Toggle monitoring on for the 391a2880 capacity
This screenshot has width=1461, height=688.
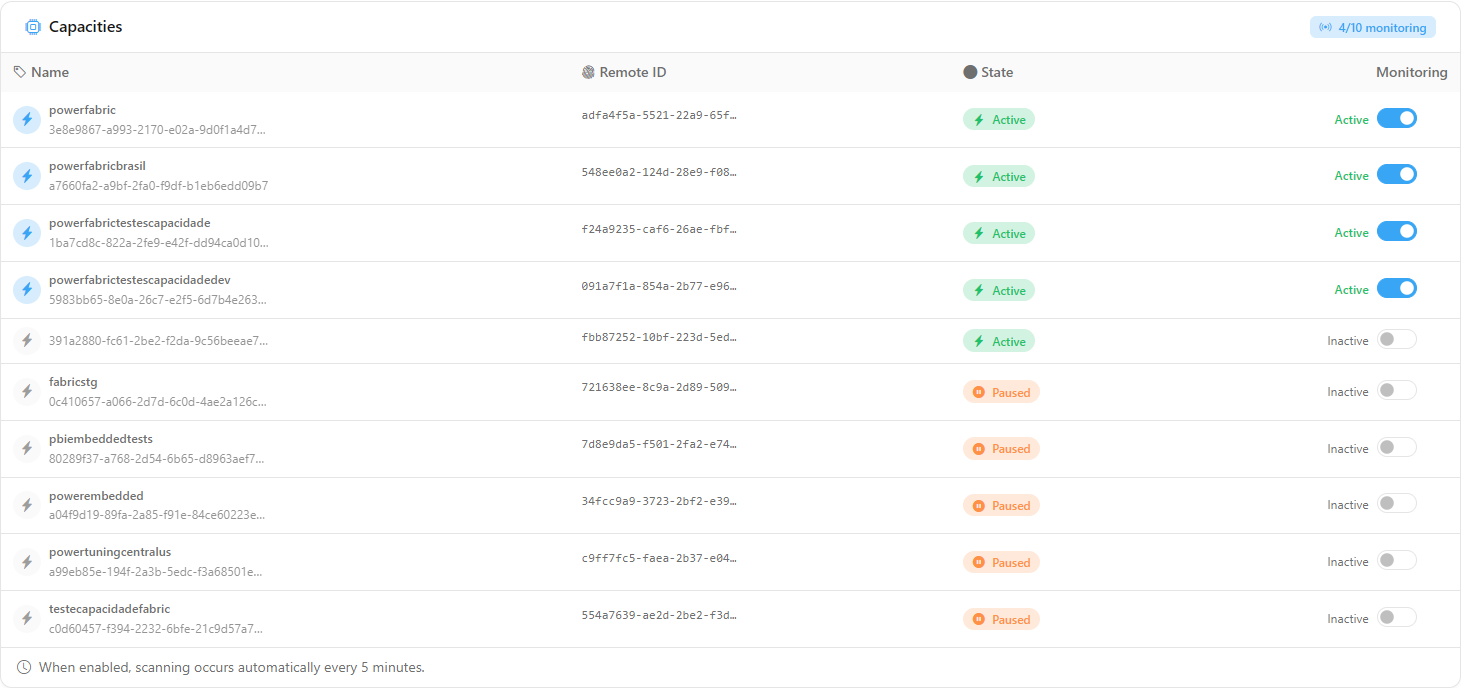point(1397,339)
